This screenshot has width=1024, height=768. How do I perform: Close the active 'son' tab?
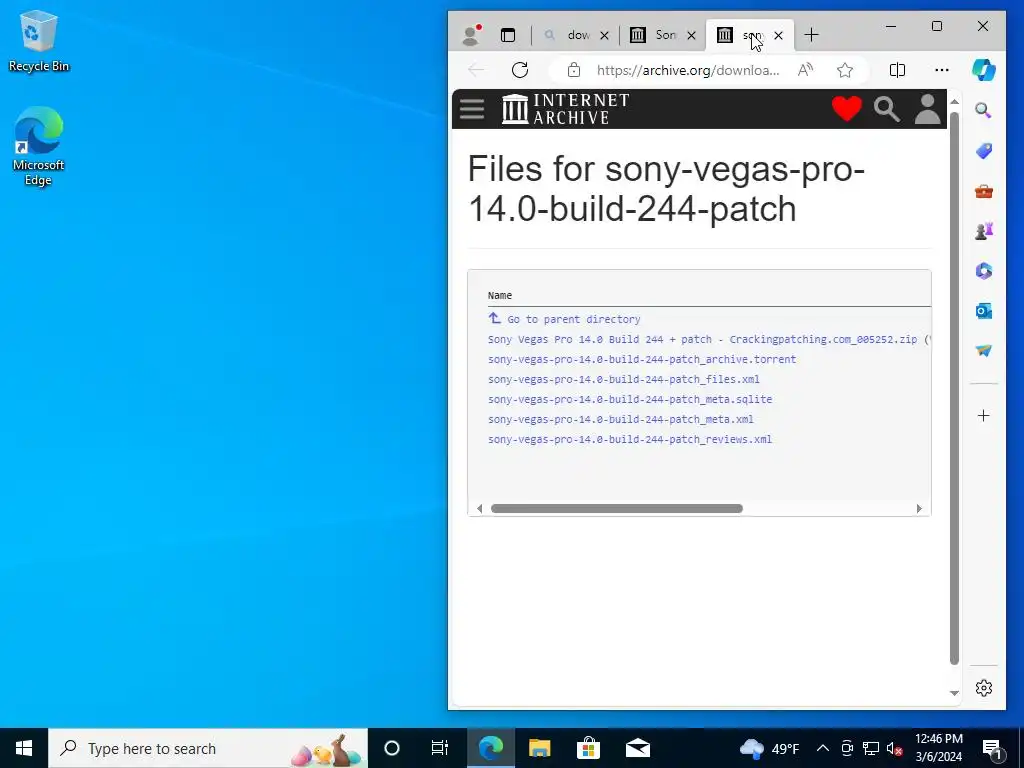(778, 35)
